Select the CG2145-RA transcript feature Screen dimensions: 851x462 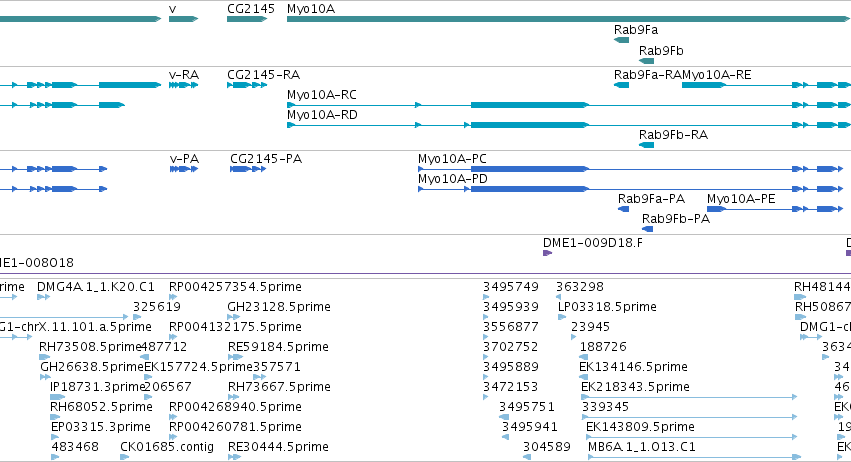coord(247,85)
